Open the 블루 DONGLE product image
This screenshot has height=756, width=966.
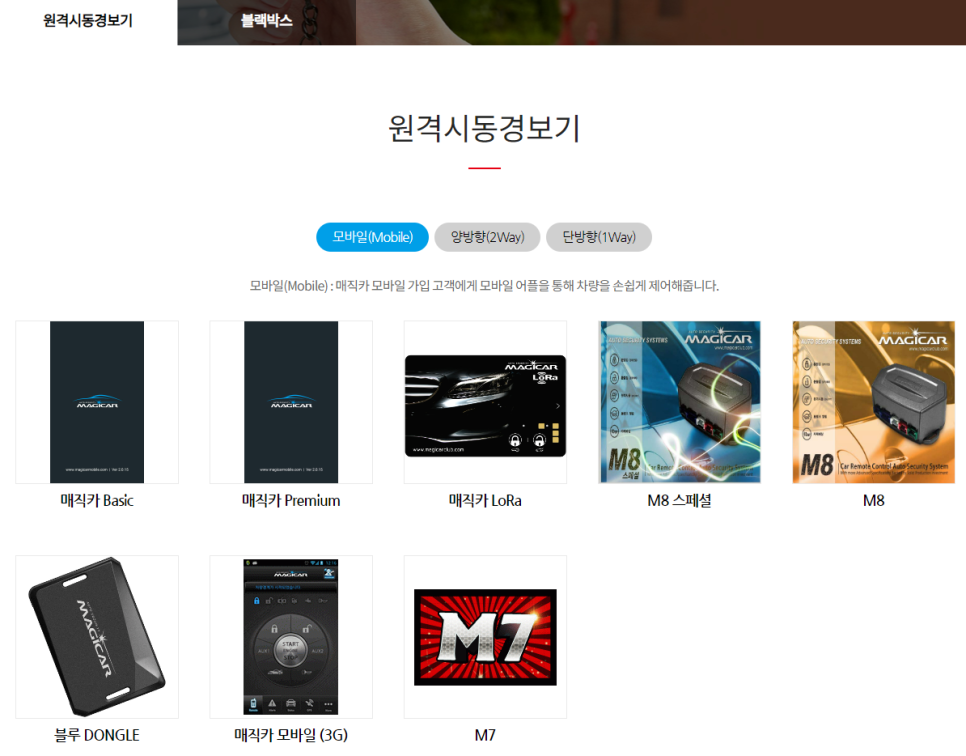tap(97, 636)
